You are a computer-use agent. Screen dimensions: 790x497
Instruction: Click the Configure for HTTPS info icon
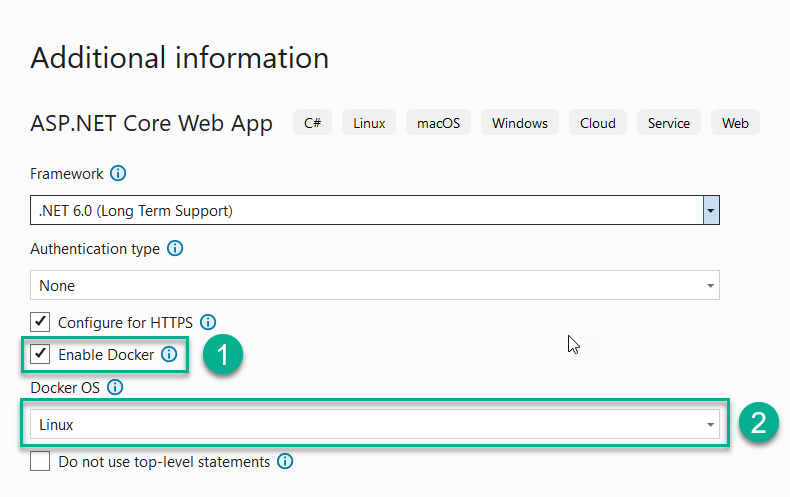[208, 322]
